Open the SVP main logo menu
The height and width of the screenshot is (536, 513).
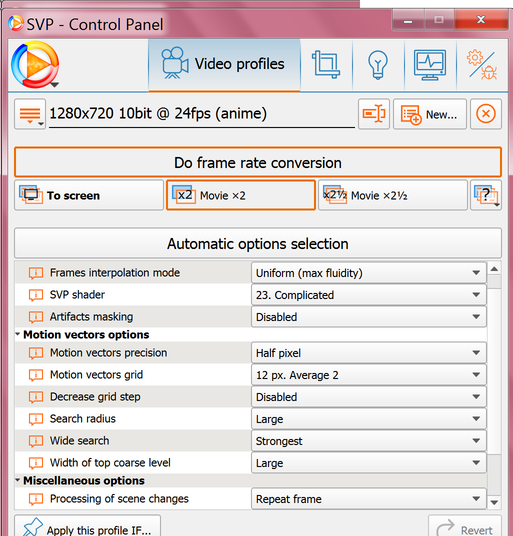[x=35, y=65]
